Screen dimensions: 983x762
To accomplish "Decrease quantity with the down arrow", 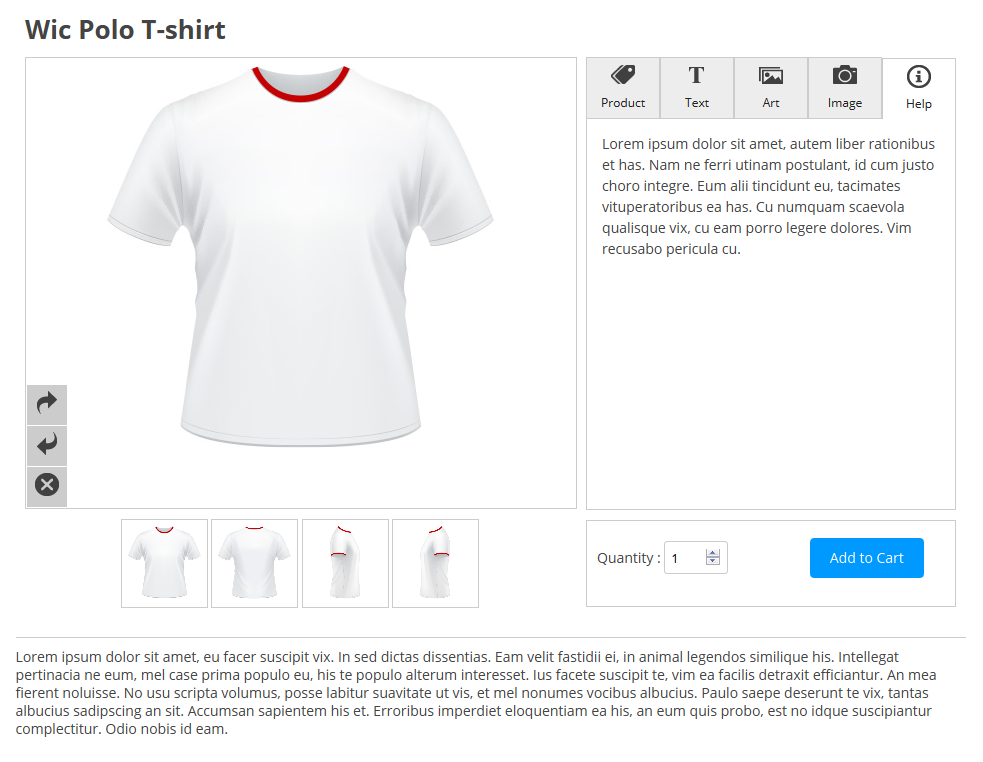I will pos(713,561).
